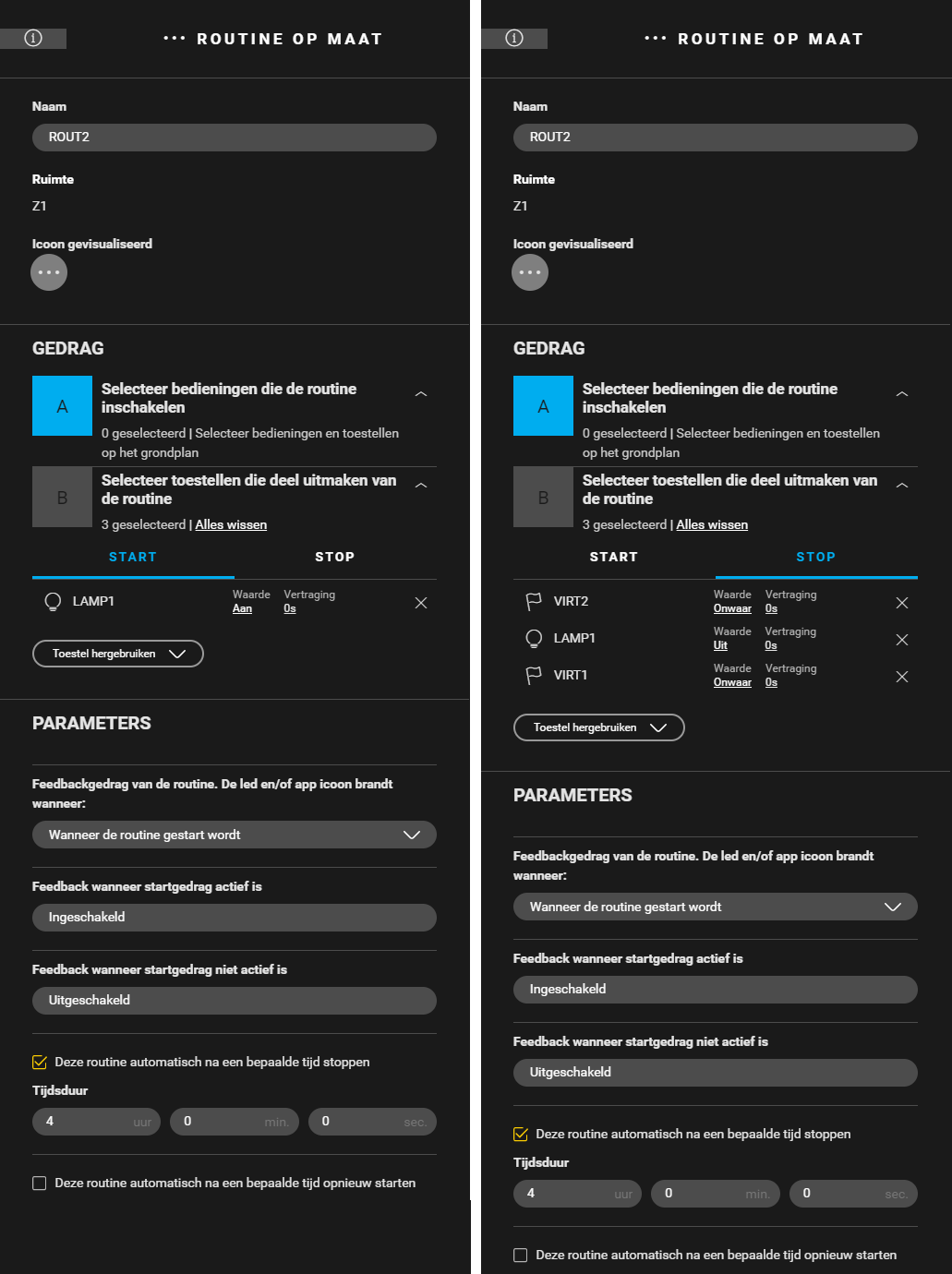Viewport: 952px width, 1274px height.
Task: Click the grey B step tile in the right panel
Action: point(543,497)
